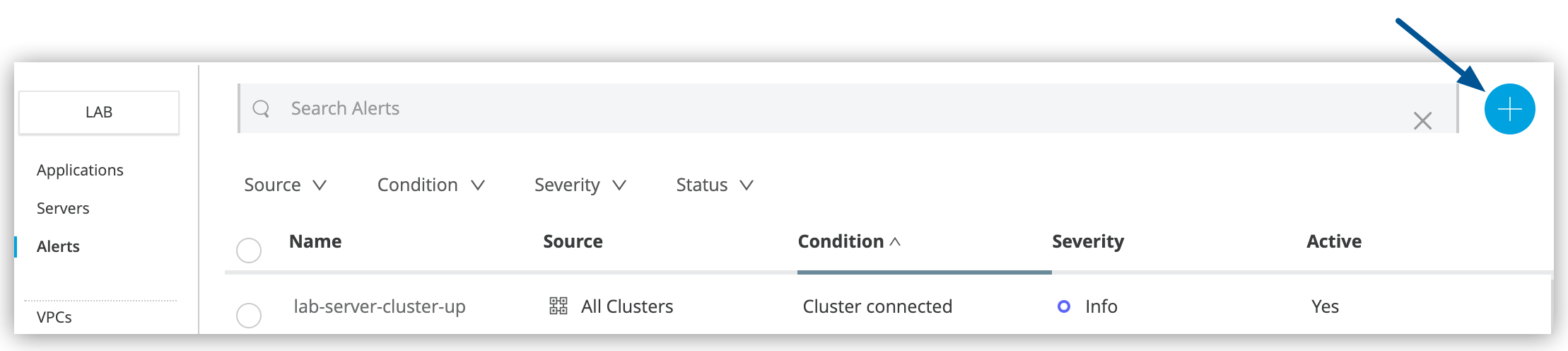Click the LAB environment button
1568x351 pixels.
[x=99, y=113]
